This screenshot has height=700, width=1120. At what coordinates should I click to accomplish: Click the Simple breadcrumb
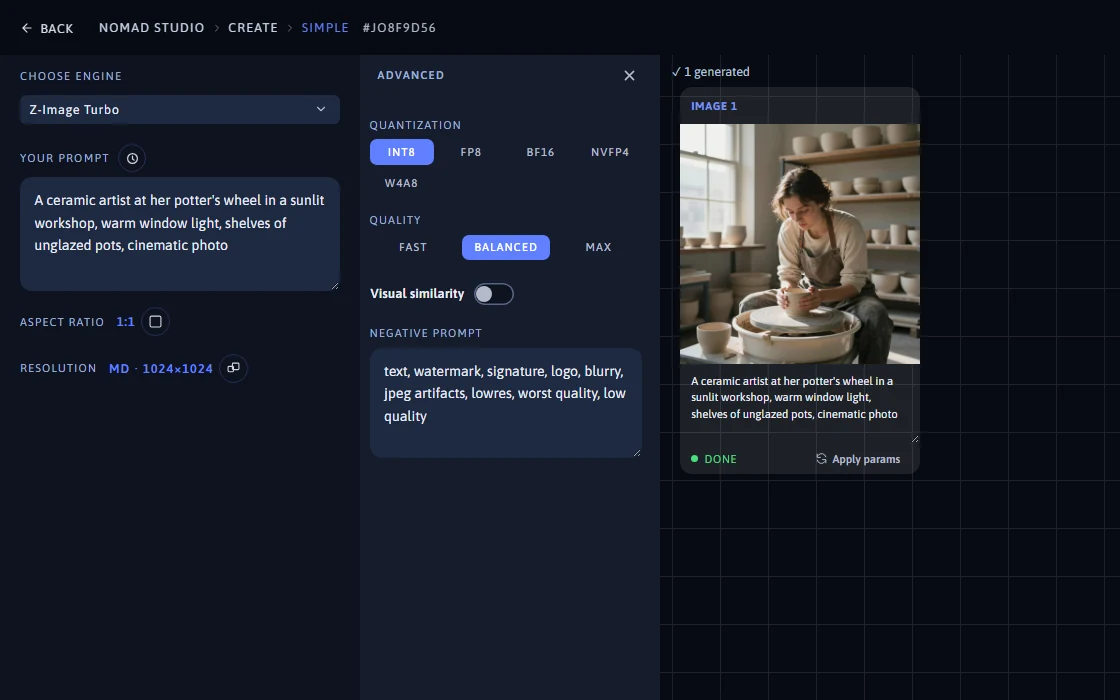pos(325,28)
